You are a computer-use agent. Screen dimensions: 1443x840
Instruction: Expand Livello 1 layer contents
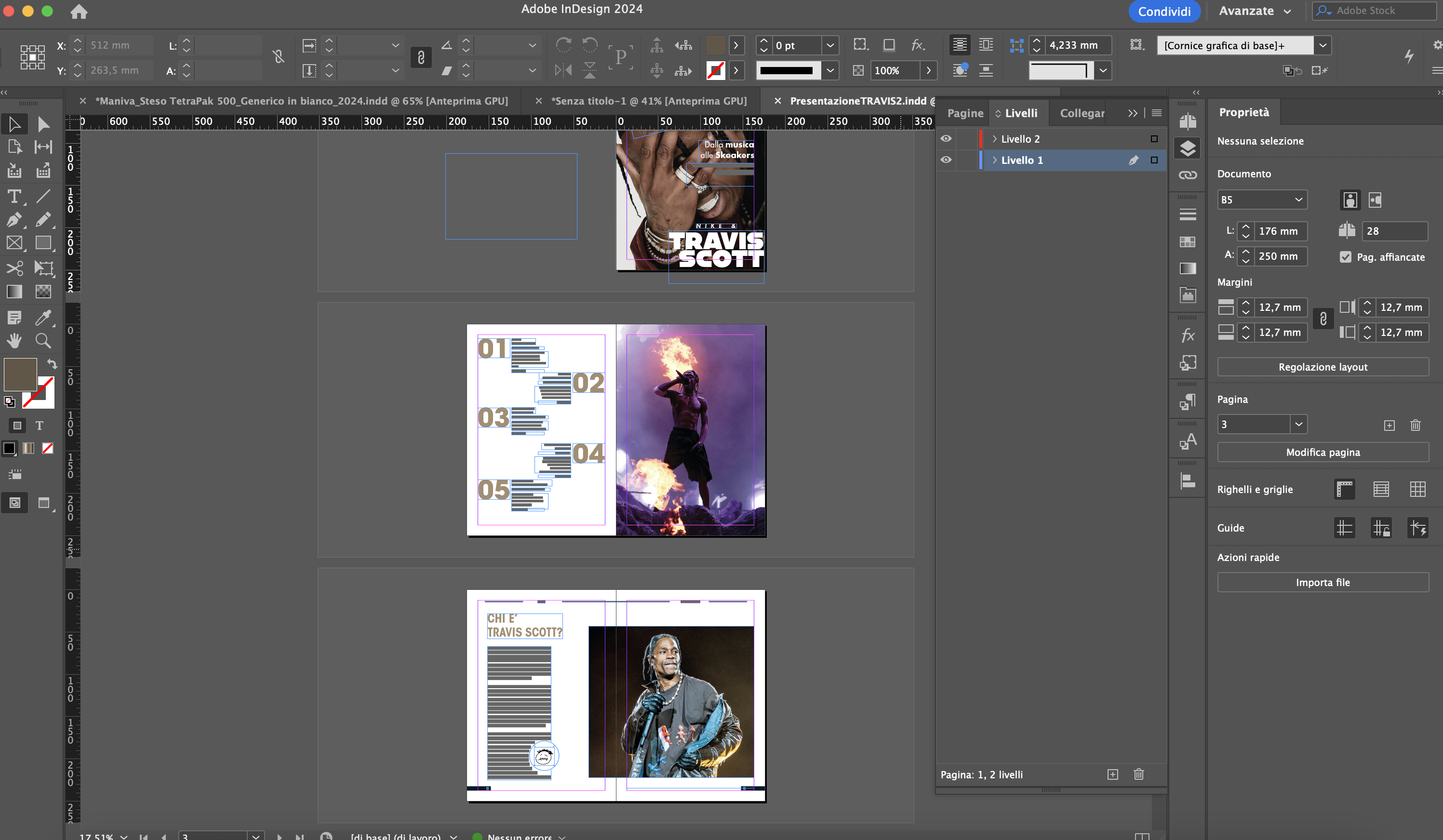click(995, 160)
